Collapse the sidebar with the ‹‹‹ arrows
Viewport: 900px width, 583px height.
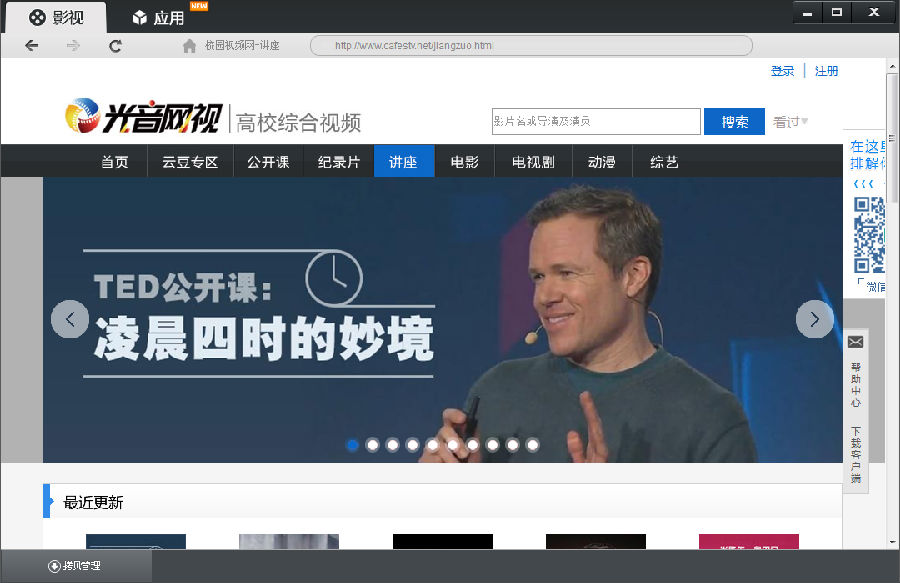point(863,184)
